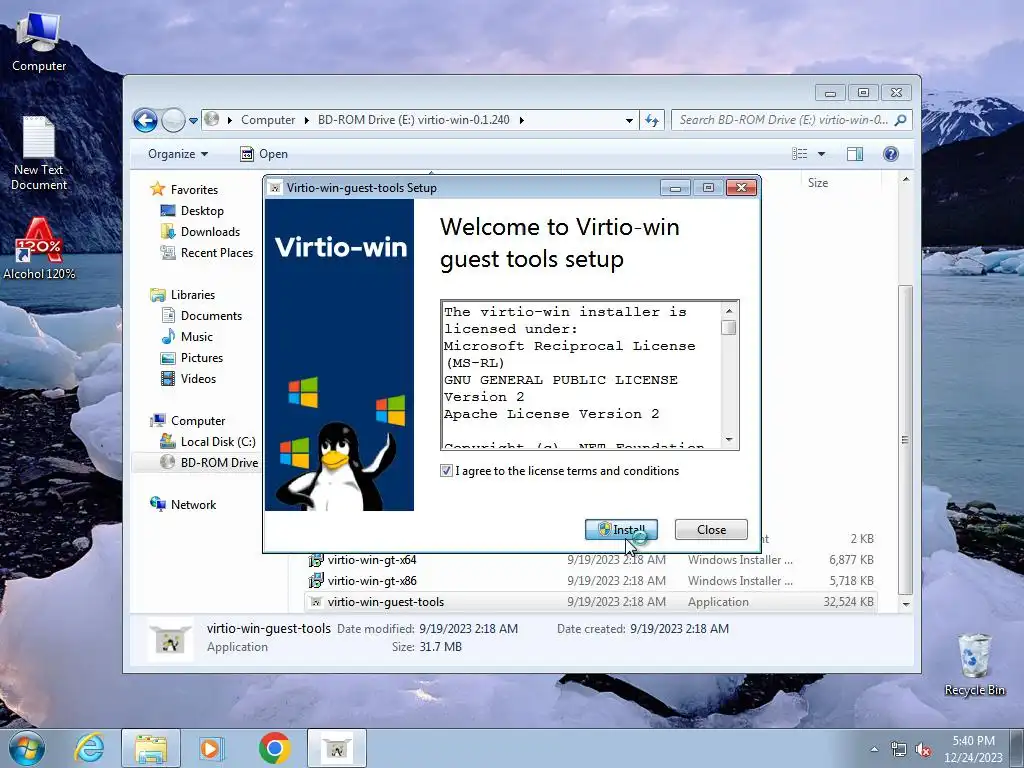This screenshot has height=768, width=1024.
Task: Click the virtio-win-guest-tools details pane thumbnail
Action: point(170,640)
